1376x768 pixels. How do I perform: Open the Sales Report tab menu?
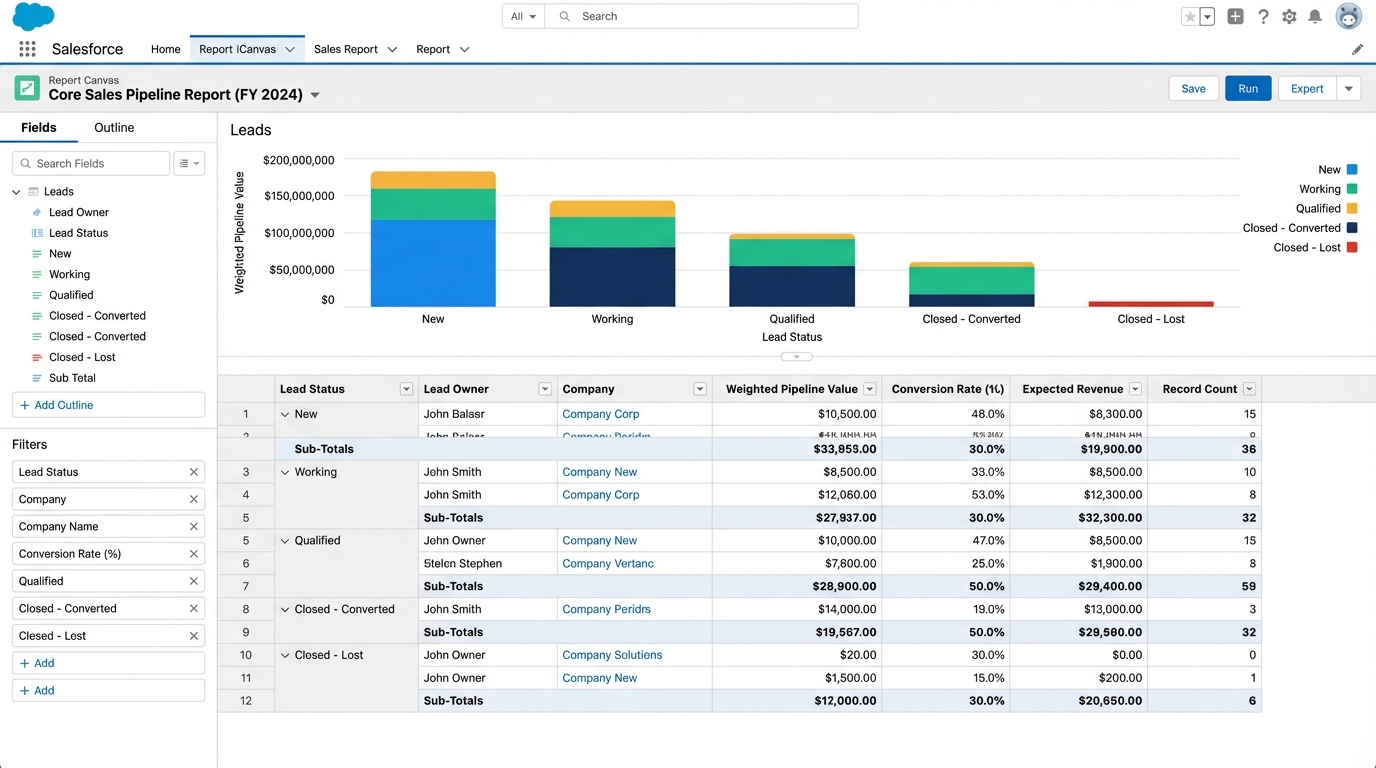pyautogui.click(x=391, y=49)
